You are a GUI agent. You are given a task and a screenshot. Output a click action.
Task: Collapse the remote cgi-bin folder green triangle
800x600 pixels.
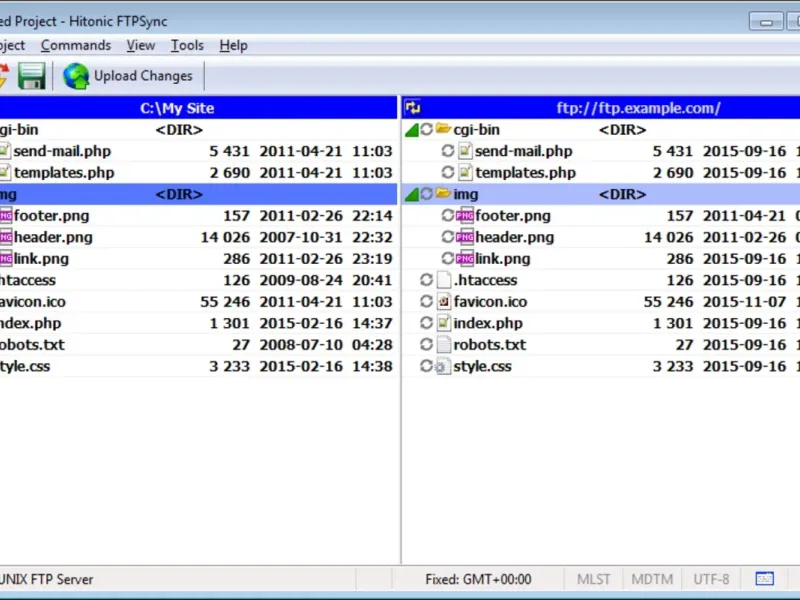411,131
